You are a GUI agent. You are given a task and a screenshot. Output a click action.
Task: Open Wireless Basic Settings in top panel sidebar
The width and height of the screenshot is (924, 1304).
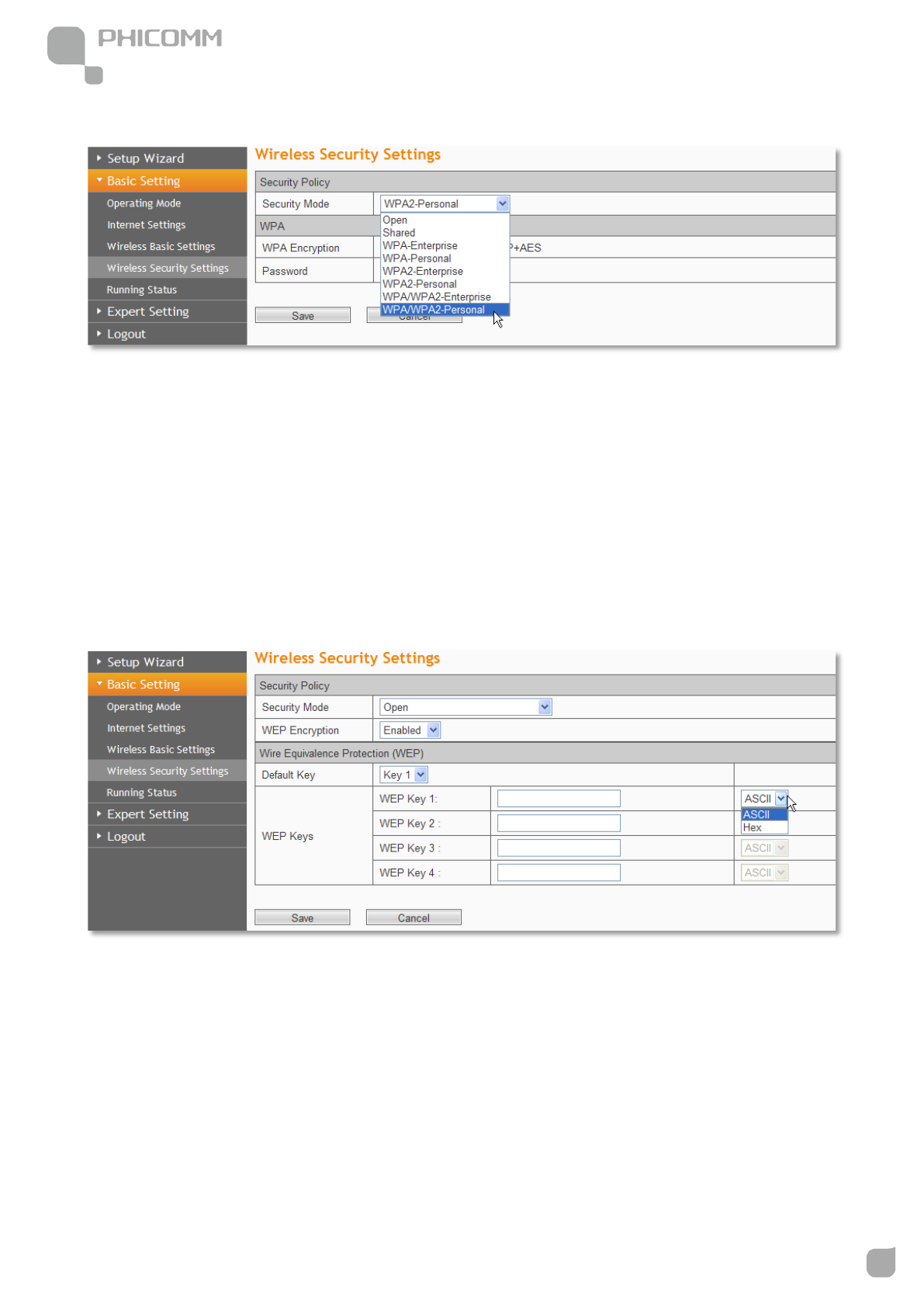(x=167, y=247)
